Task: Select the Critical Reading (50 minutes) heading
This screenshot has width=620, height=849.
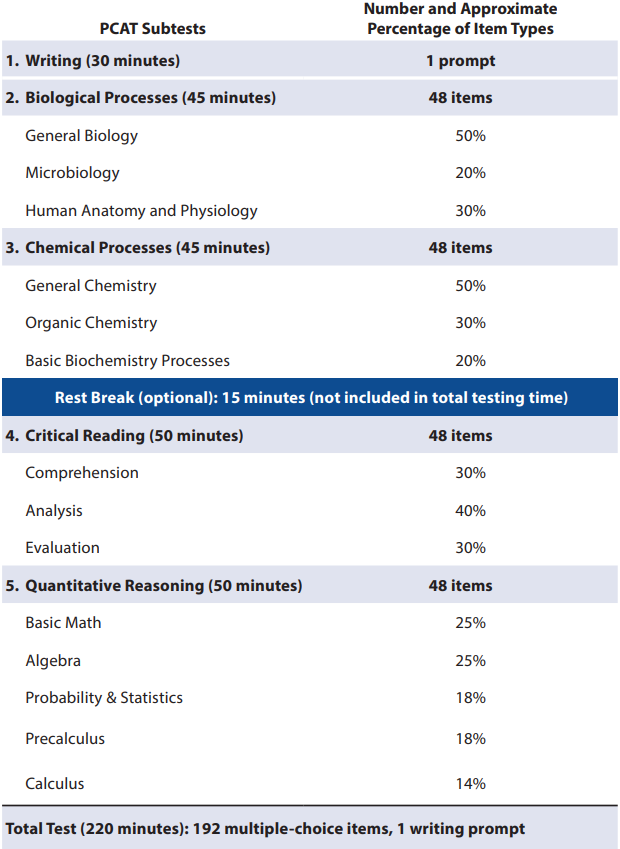Action: (x=125, y=435)
